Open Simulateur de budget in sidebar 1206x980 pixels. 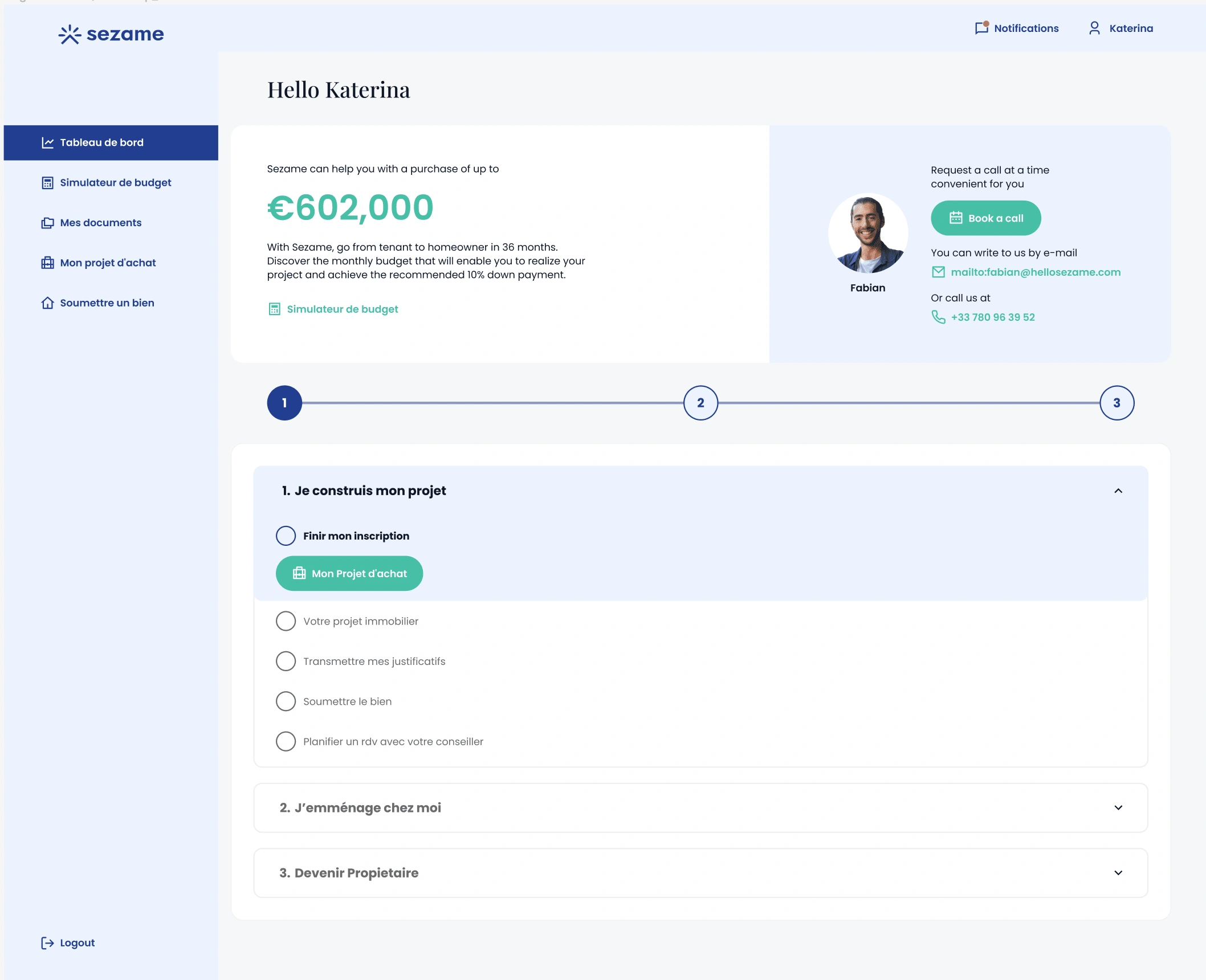115,183
